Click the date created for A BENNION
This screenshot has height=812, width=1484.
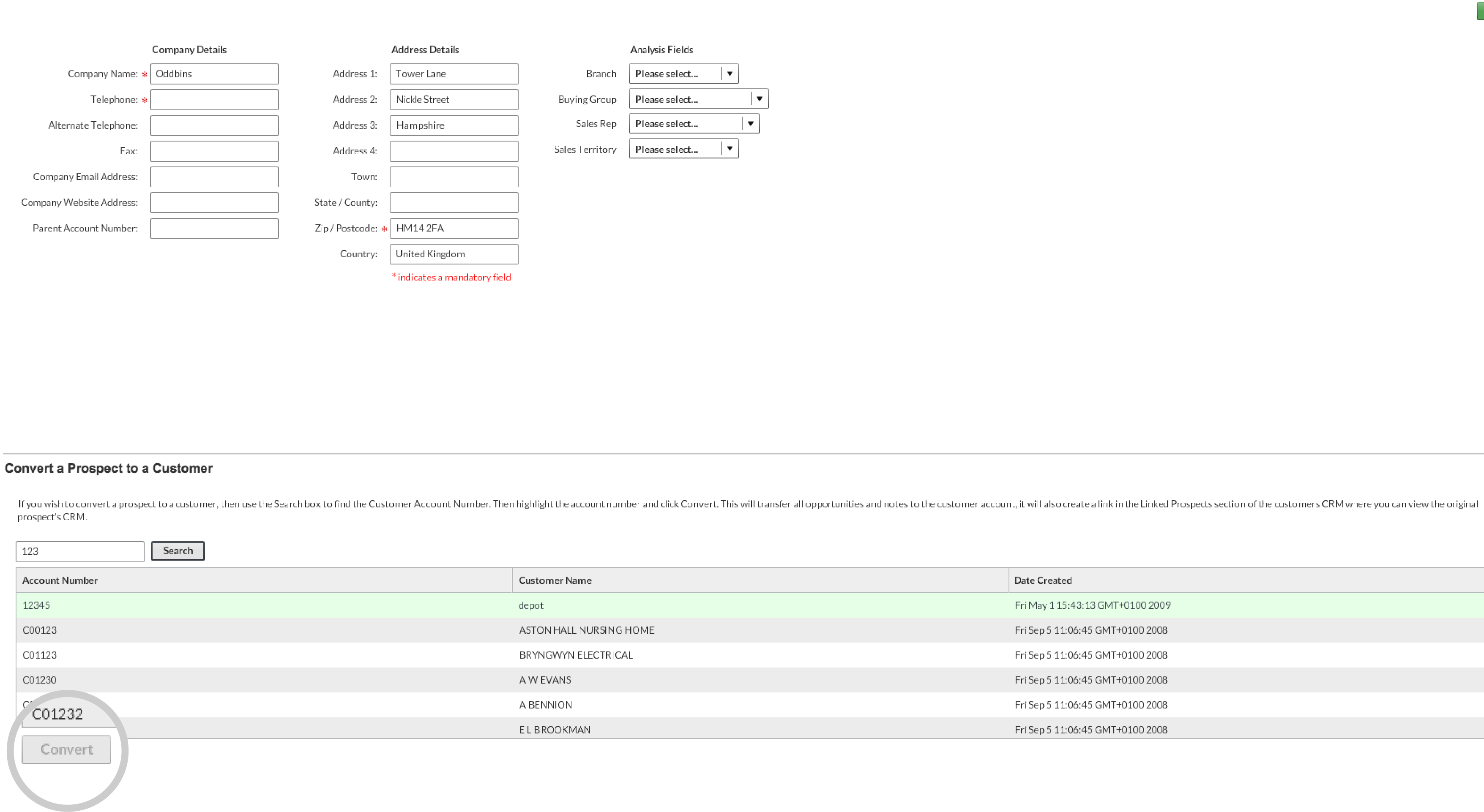coord(1090,705)
